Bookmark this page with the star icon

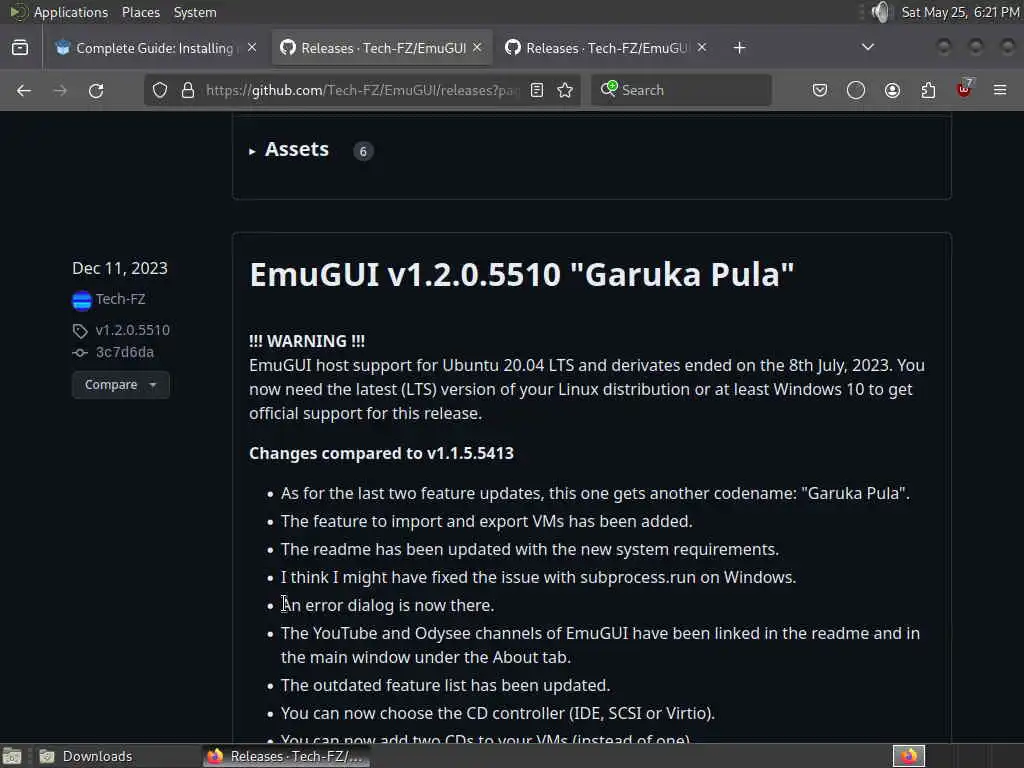coord(566,90)
